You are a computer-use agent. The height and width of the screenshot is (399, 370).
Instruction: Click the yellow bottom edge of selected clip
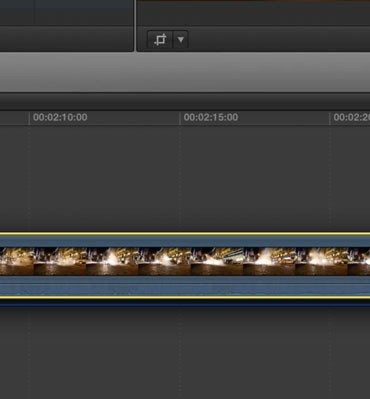185,297
